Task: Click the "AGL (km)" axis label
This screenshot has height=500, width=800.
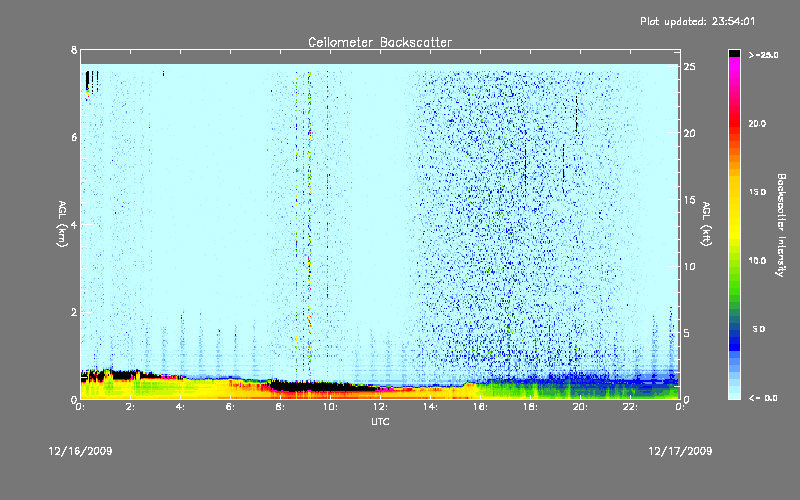Action: (62, 224)
